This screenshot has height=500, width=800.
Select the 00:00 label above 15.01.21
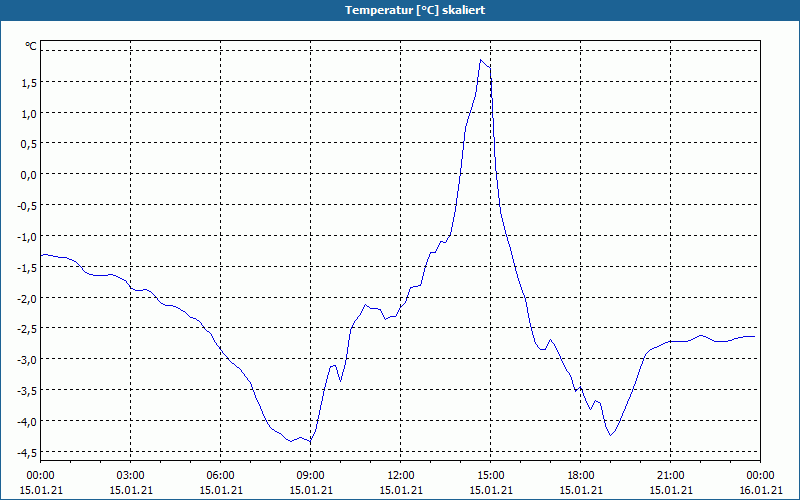coord(40,476)
